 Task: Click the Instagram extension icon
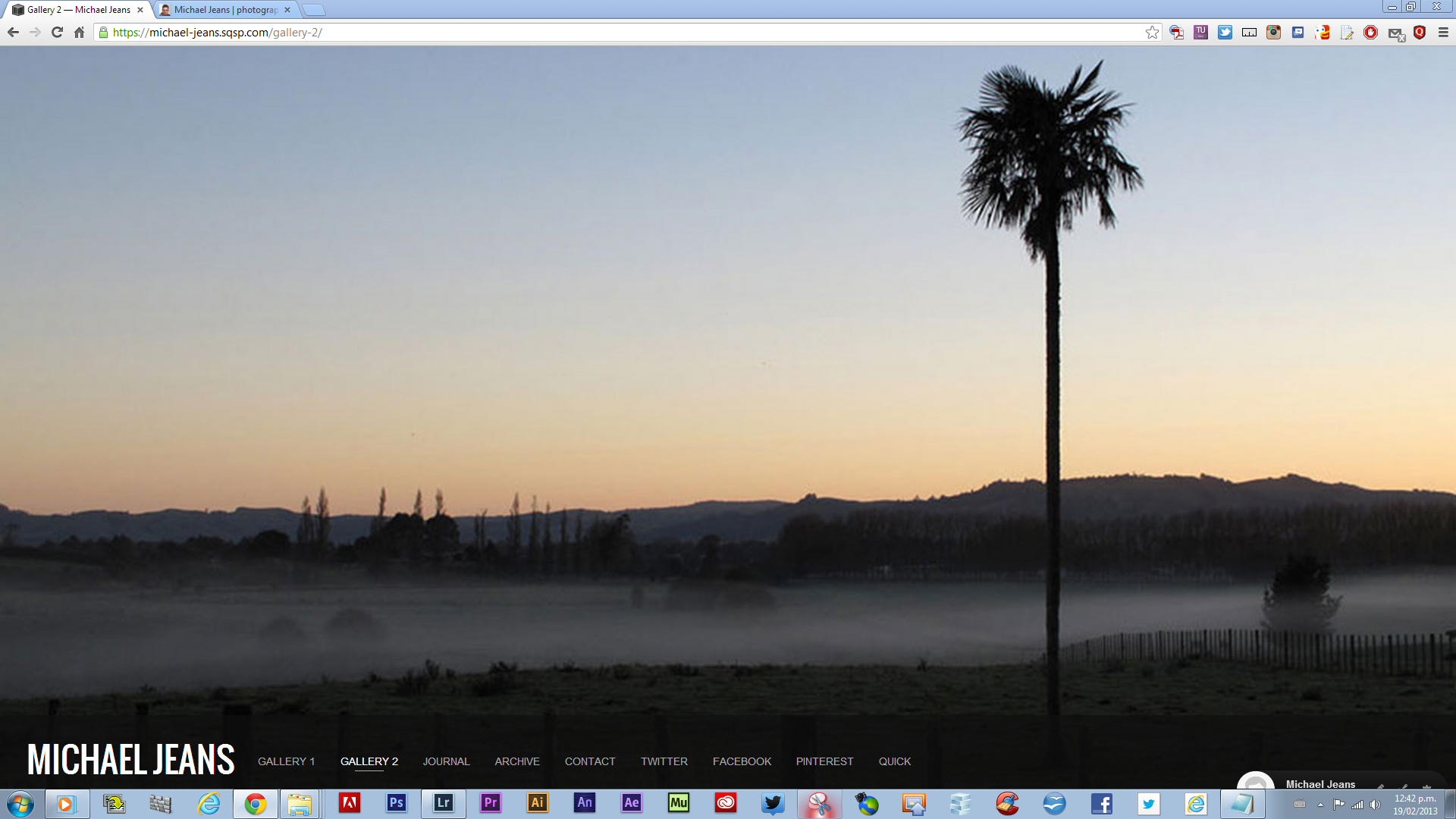(1273, 33)
